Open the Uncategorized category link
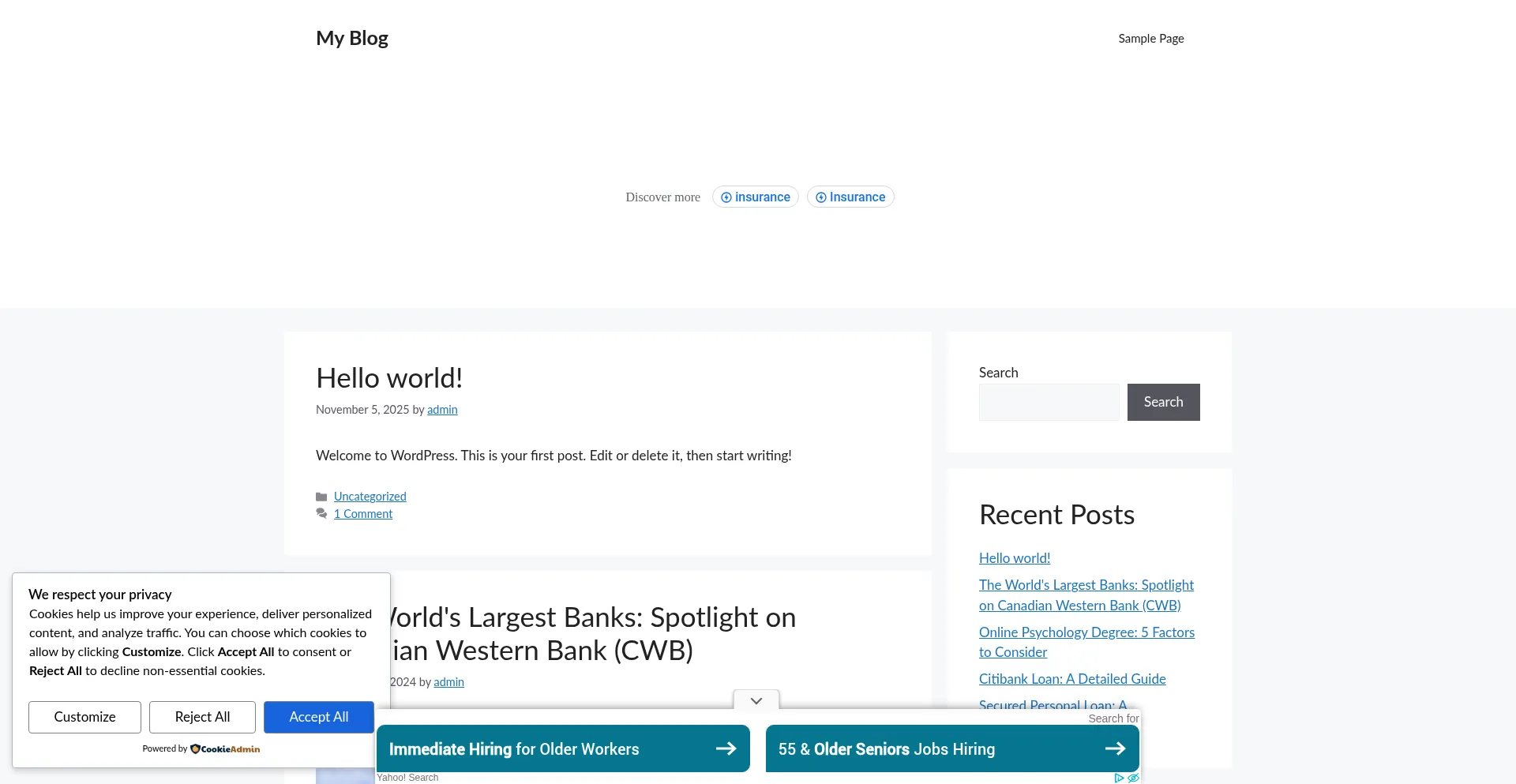The width and height of the screenshot is (1516, 784). pyautogui.click(x=370, y=497)
